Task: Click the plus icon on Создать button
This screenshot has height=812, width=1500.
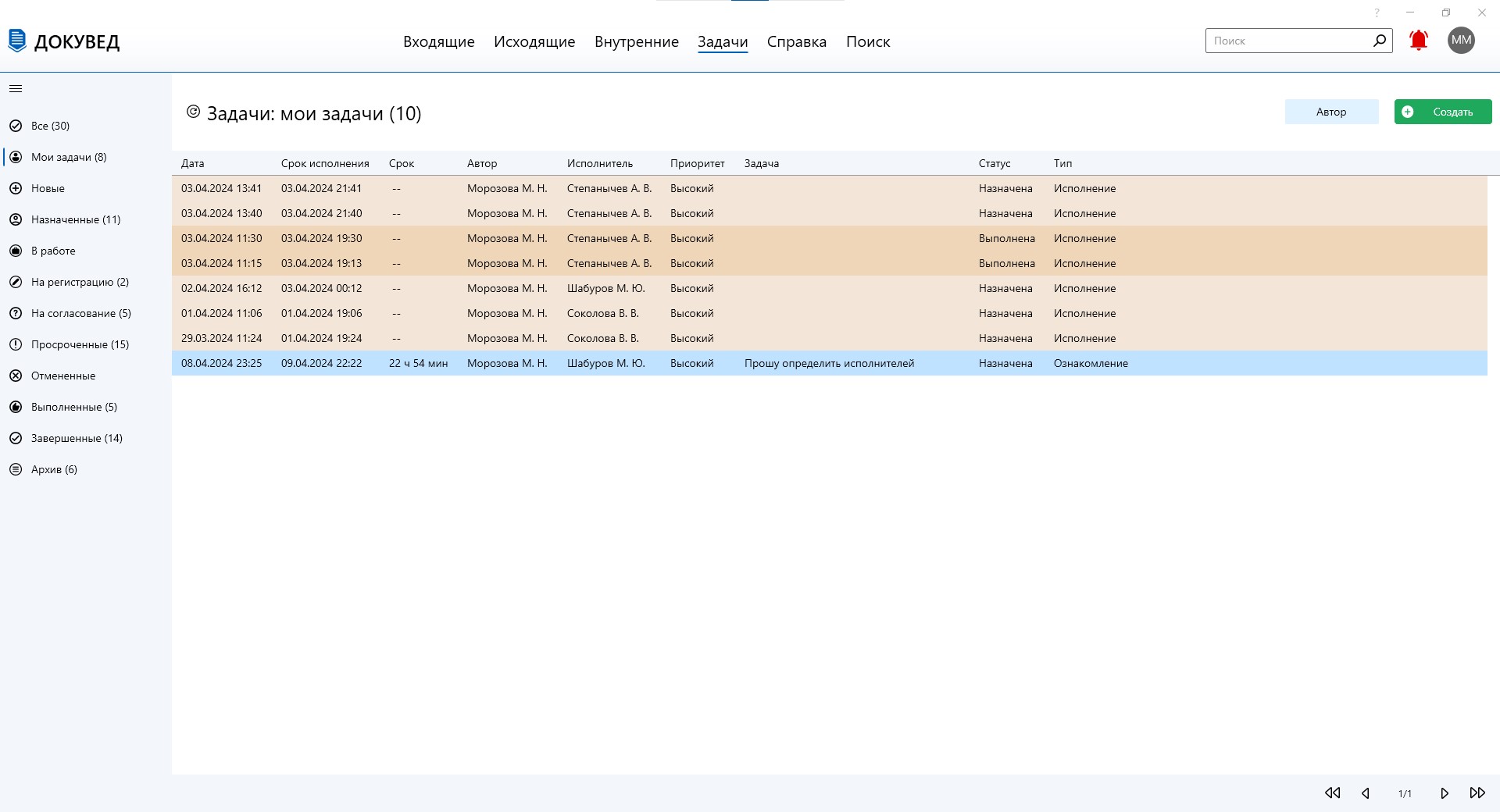Action: coord(1408,112)
